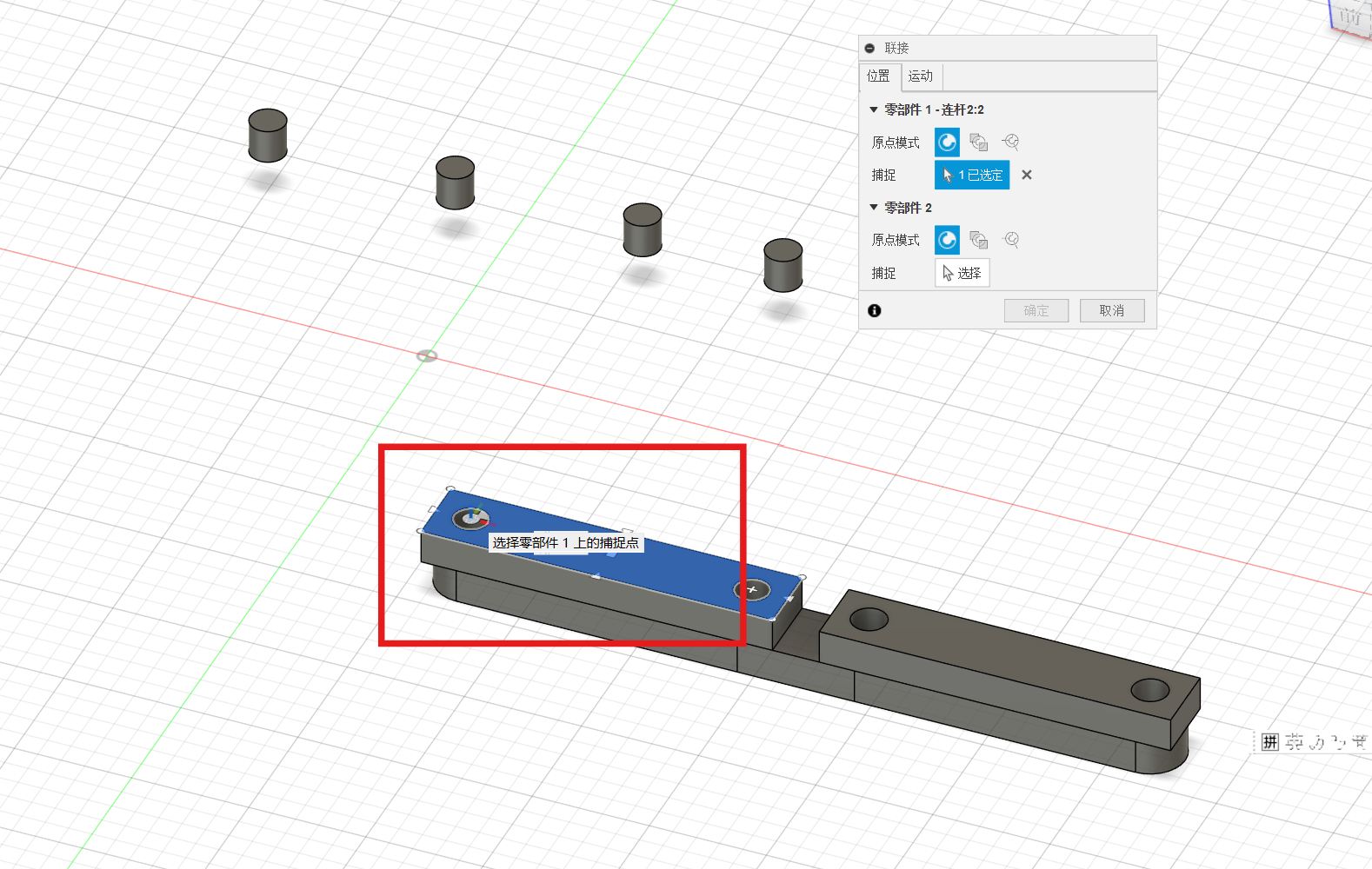1372x869 pixels.
Task: Select the third cylinder pin from left
Action: point(643,229)
